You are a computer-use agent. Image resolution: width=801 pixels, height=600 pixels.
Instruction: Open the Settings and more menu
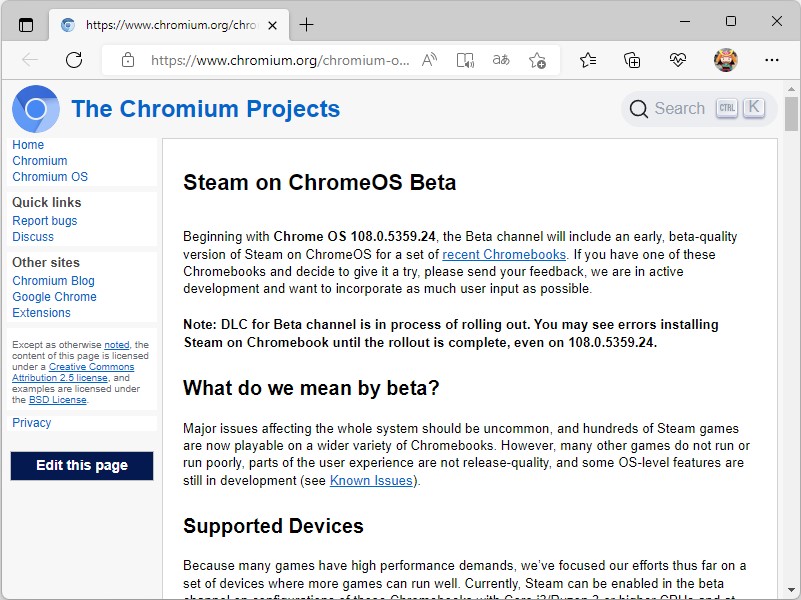click(x=772, y=60)
